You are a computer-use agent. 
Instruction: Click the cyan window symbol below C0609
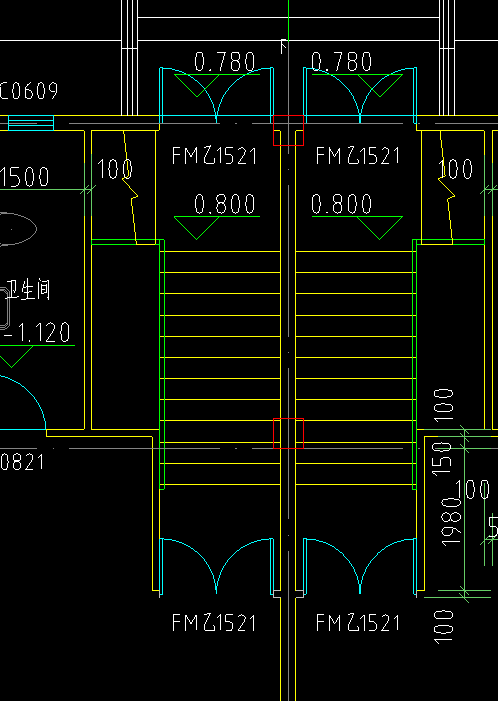click(x=31, y=123)
